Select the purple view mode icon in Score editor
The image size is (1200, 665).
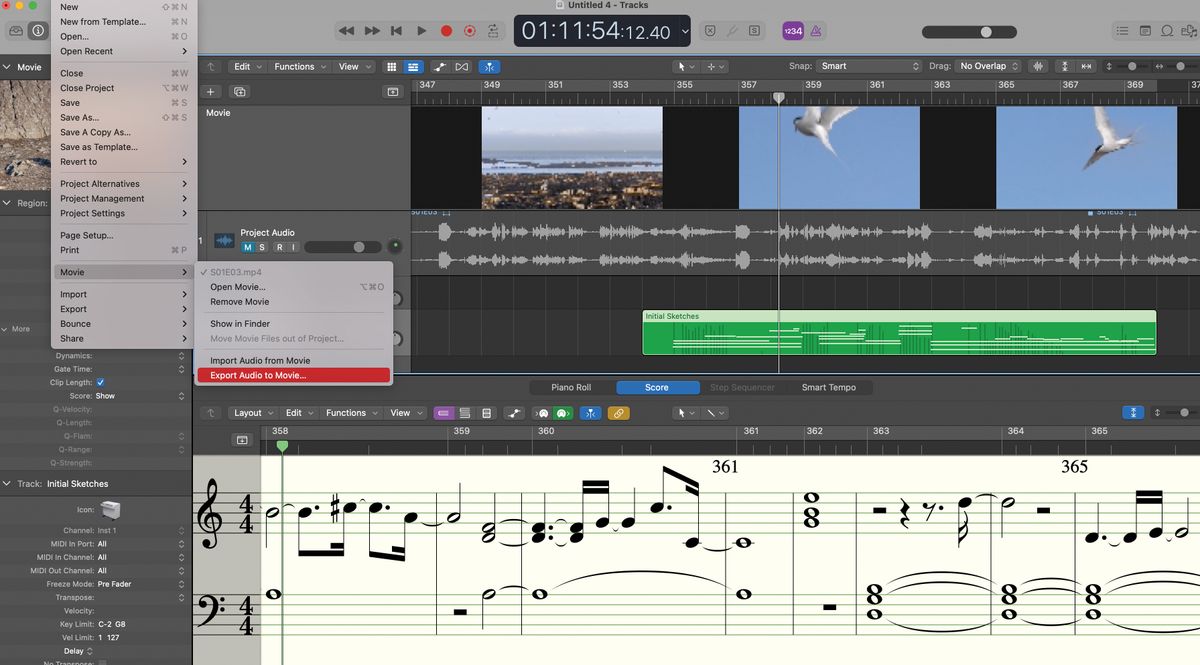click(444, 413)
